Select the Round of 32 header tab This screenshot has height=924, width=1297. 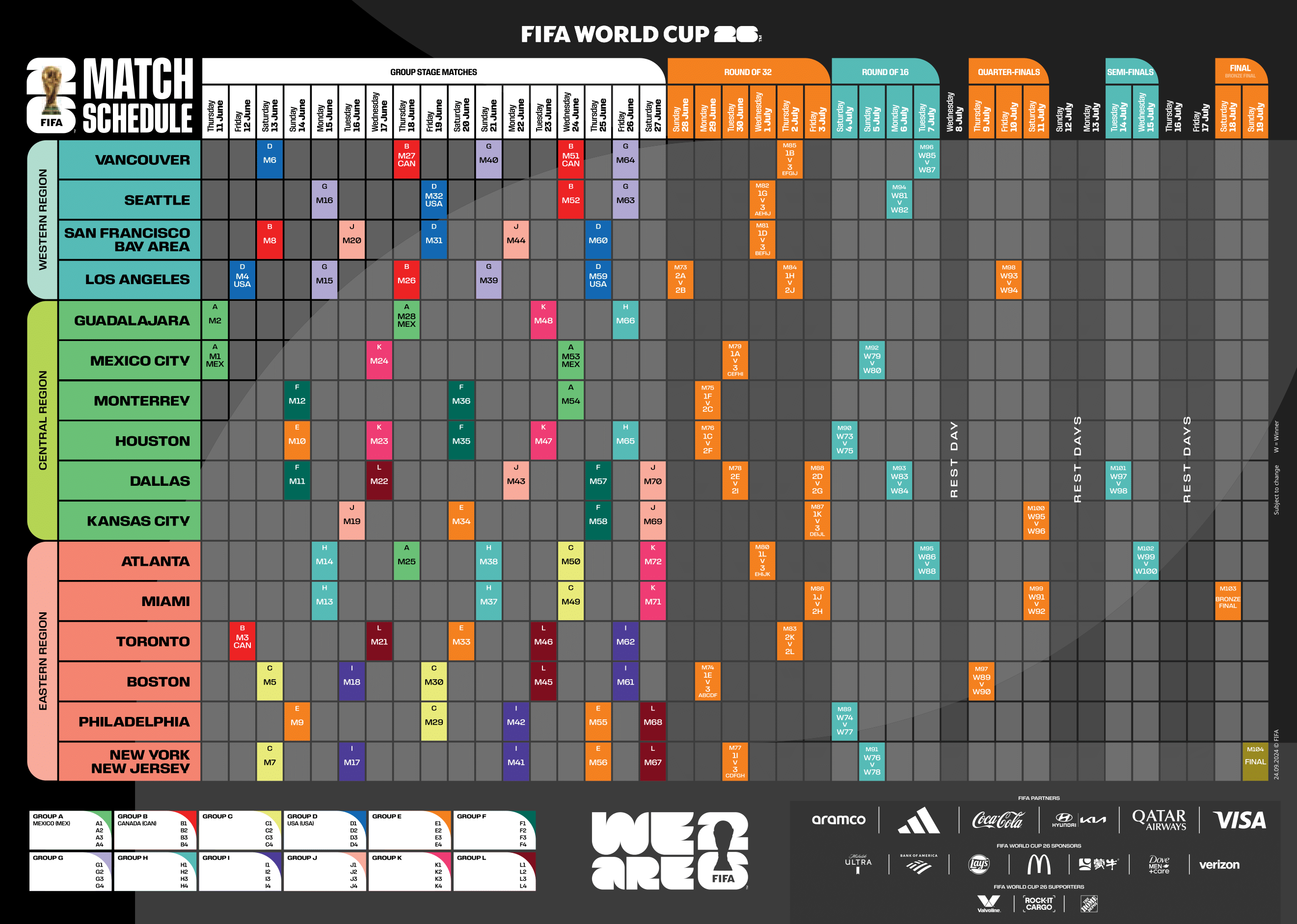747,72
